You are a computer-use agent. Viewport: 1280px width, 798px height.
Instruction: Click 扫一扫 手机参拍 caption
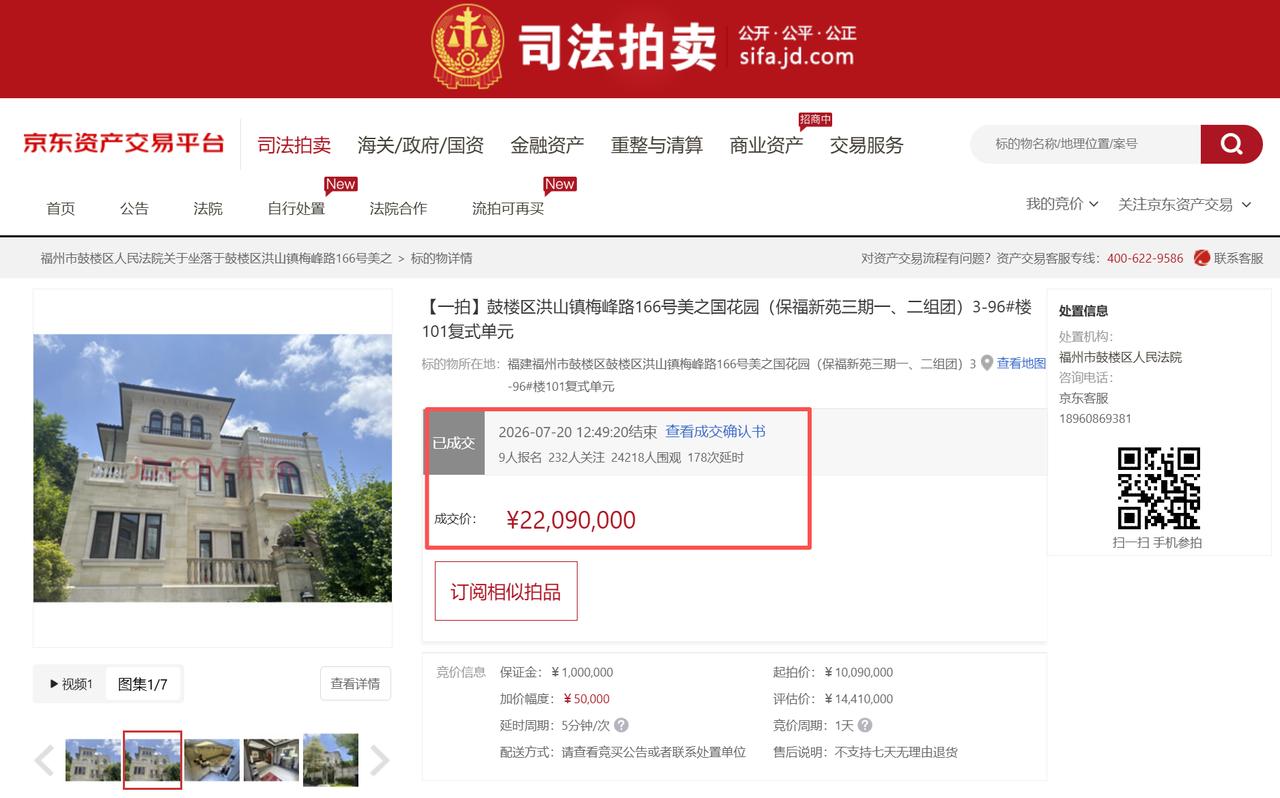[1158, 542]
